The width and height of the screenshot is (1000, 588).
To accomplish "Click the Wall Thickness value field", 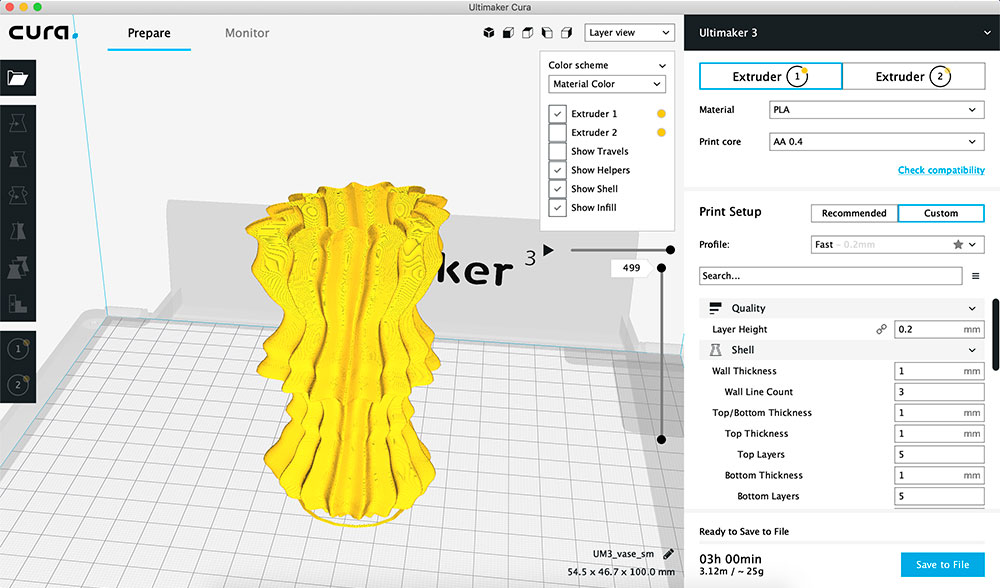I will [939, 371].
